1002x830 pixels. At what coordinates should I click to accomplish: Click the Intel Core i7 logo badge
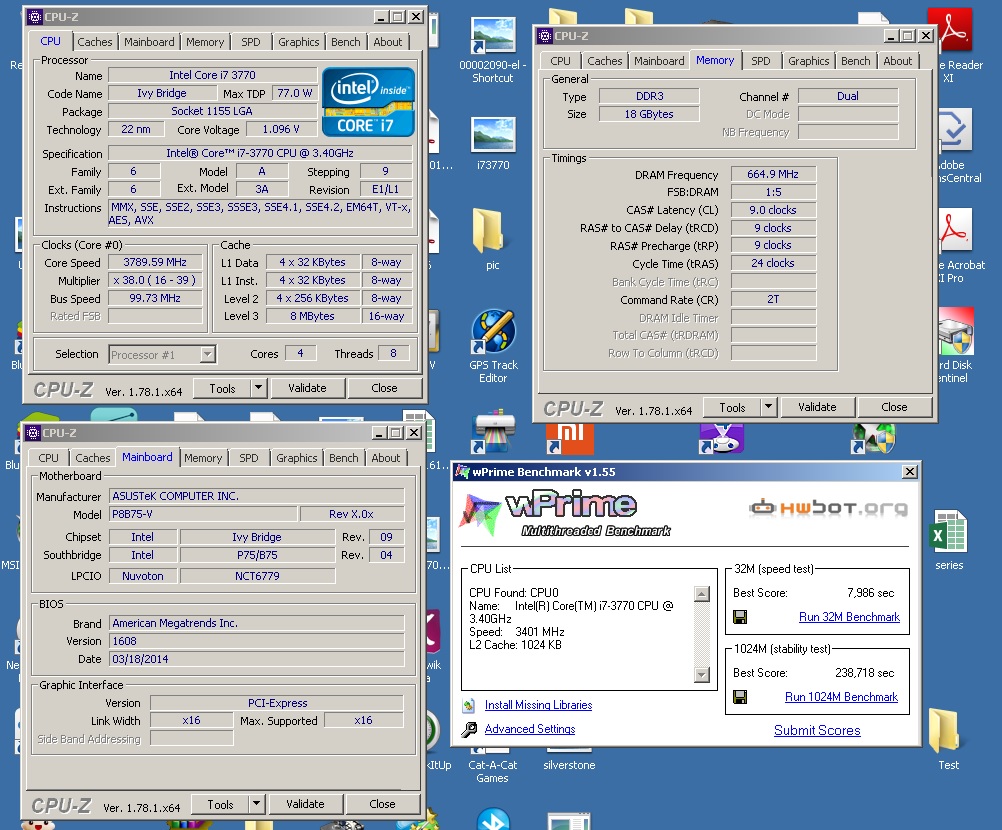pos(368,102)
